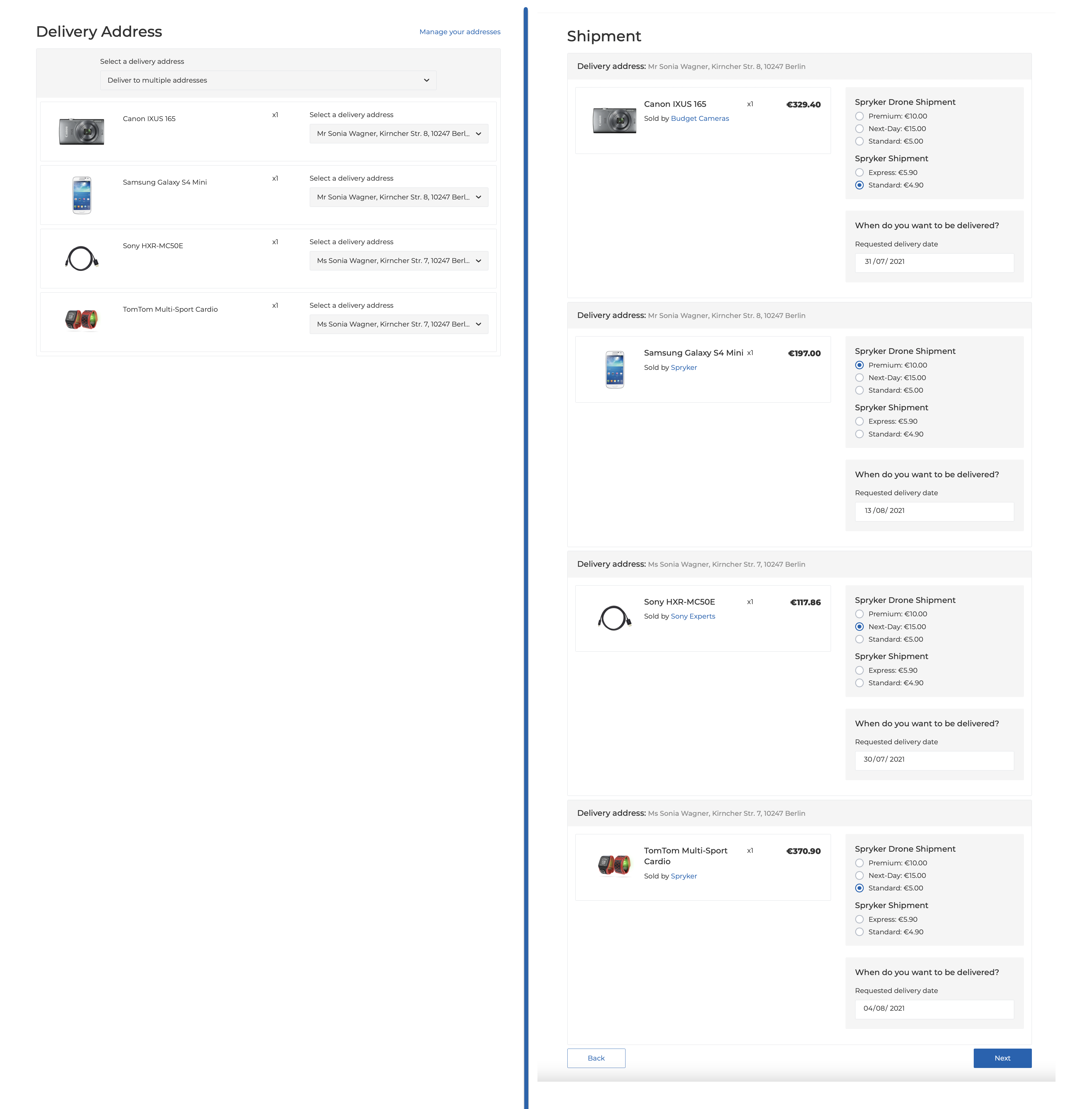
Task: Select Spryker Standard €4.90 for Samsung Galaxy S4 Mini
Action: [x=859, y=434]
